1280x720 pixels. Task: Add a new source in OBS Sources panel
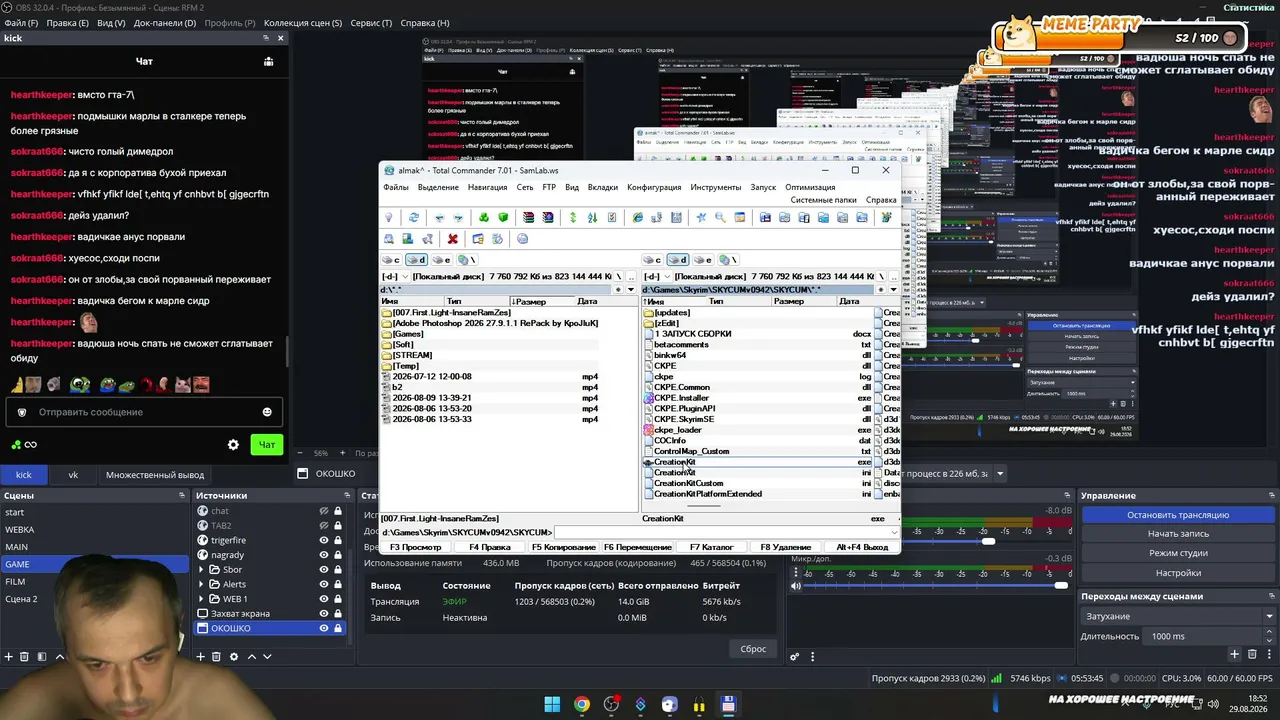pyautogui.click(x=201, y=656)
